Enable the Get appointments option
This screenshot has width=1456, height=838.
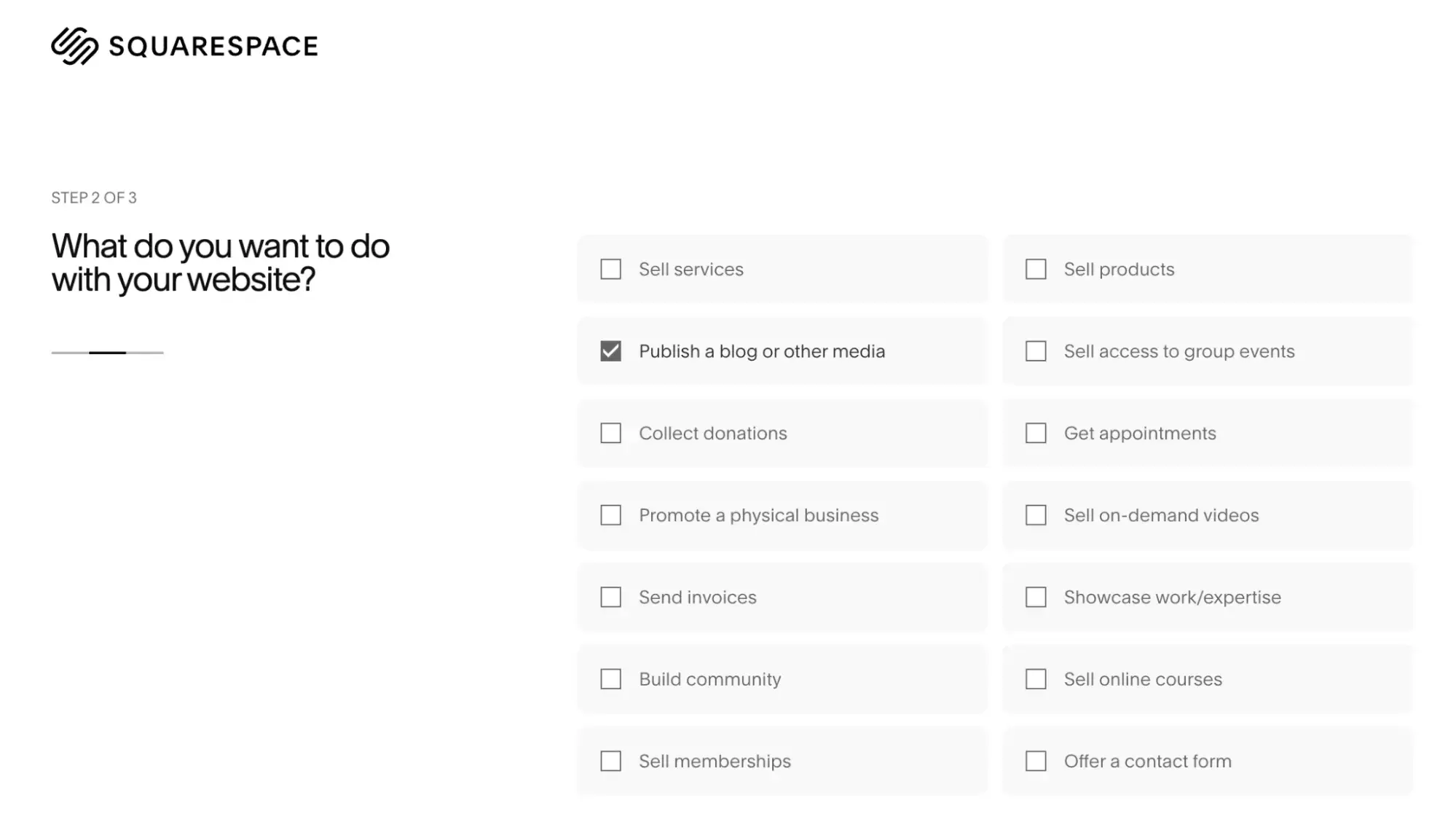[1035, 433]
